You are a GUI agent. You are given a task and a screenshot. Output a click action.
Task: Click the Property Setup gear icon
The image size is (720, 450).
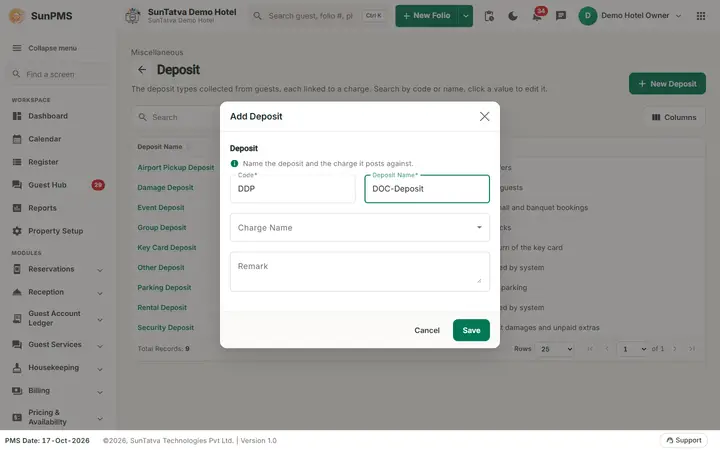(17, 231)
